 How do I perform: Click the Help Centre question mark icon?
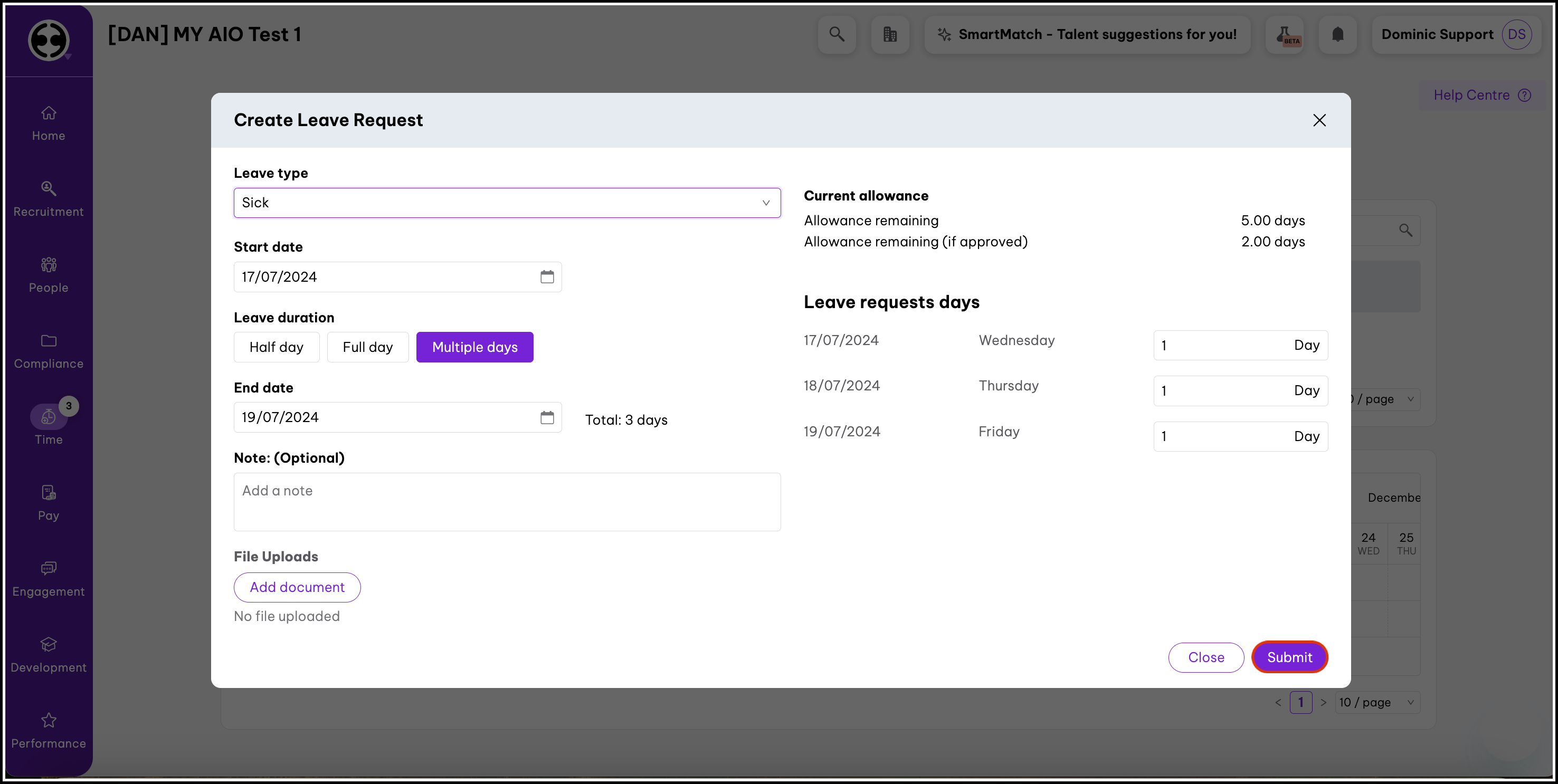point(1525,95)
